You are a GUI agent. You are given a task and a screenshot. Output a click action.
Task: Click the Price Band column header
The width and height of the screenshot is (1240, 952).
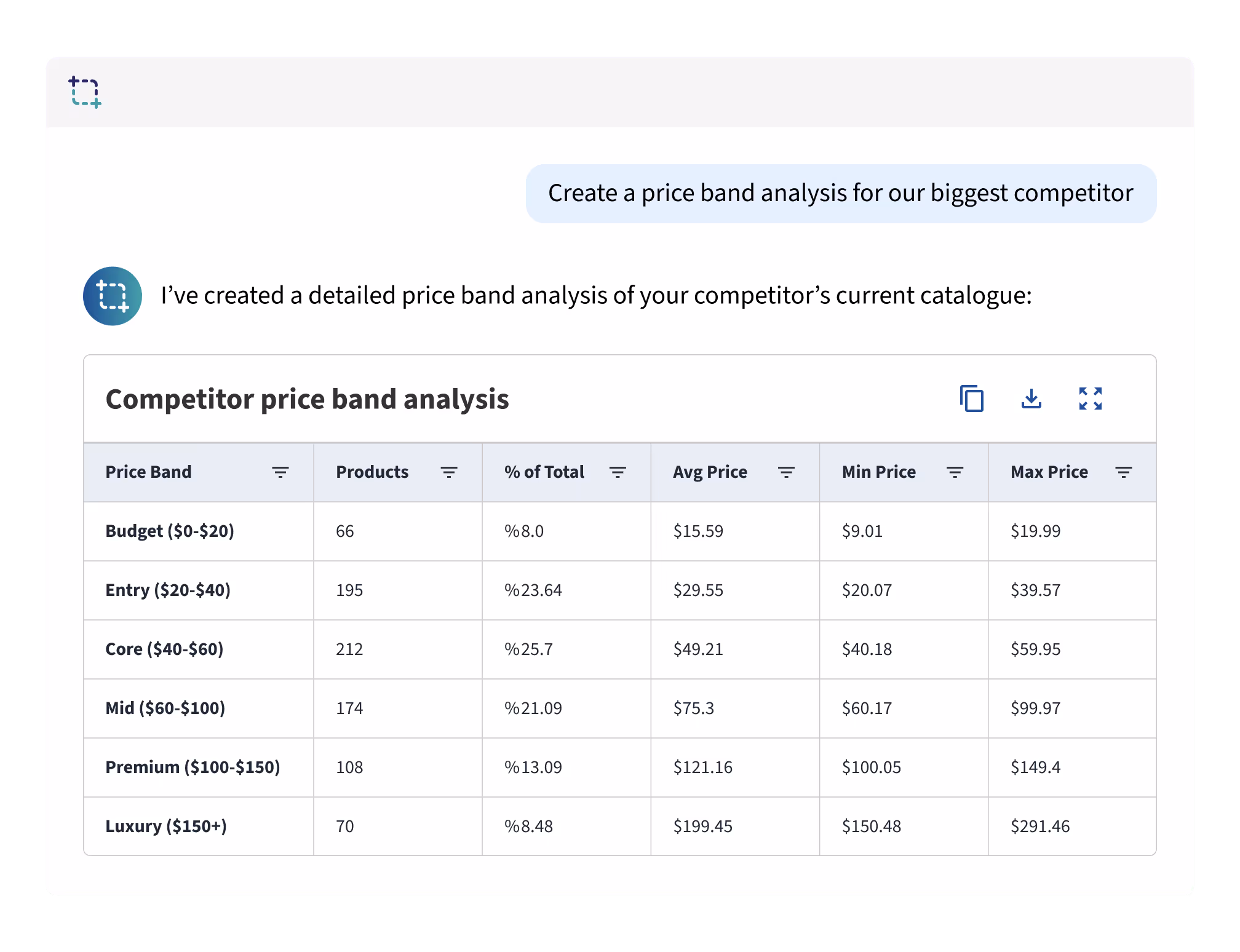coord(148,472)
